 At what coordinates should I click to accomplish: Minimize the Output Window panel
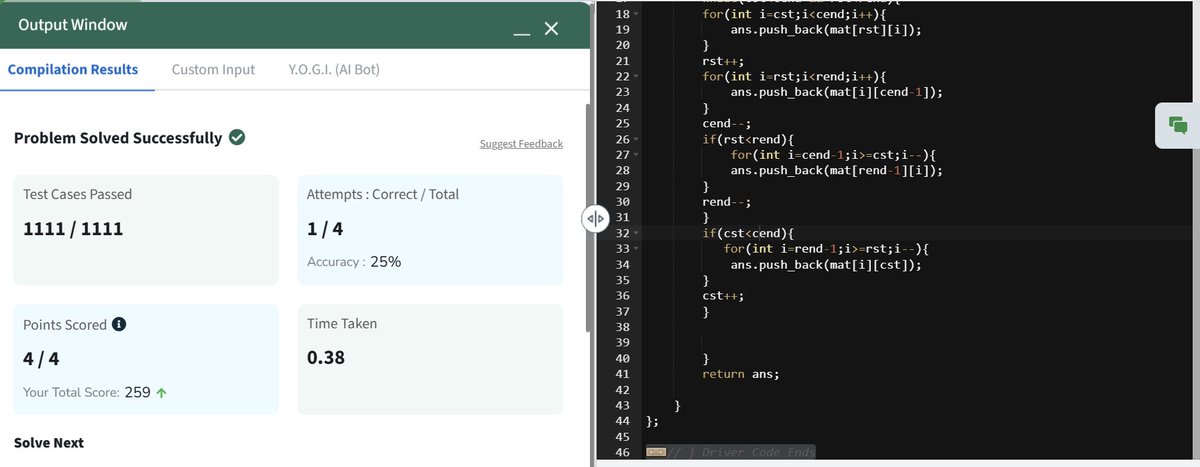[x=521, y=33]
